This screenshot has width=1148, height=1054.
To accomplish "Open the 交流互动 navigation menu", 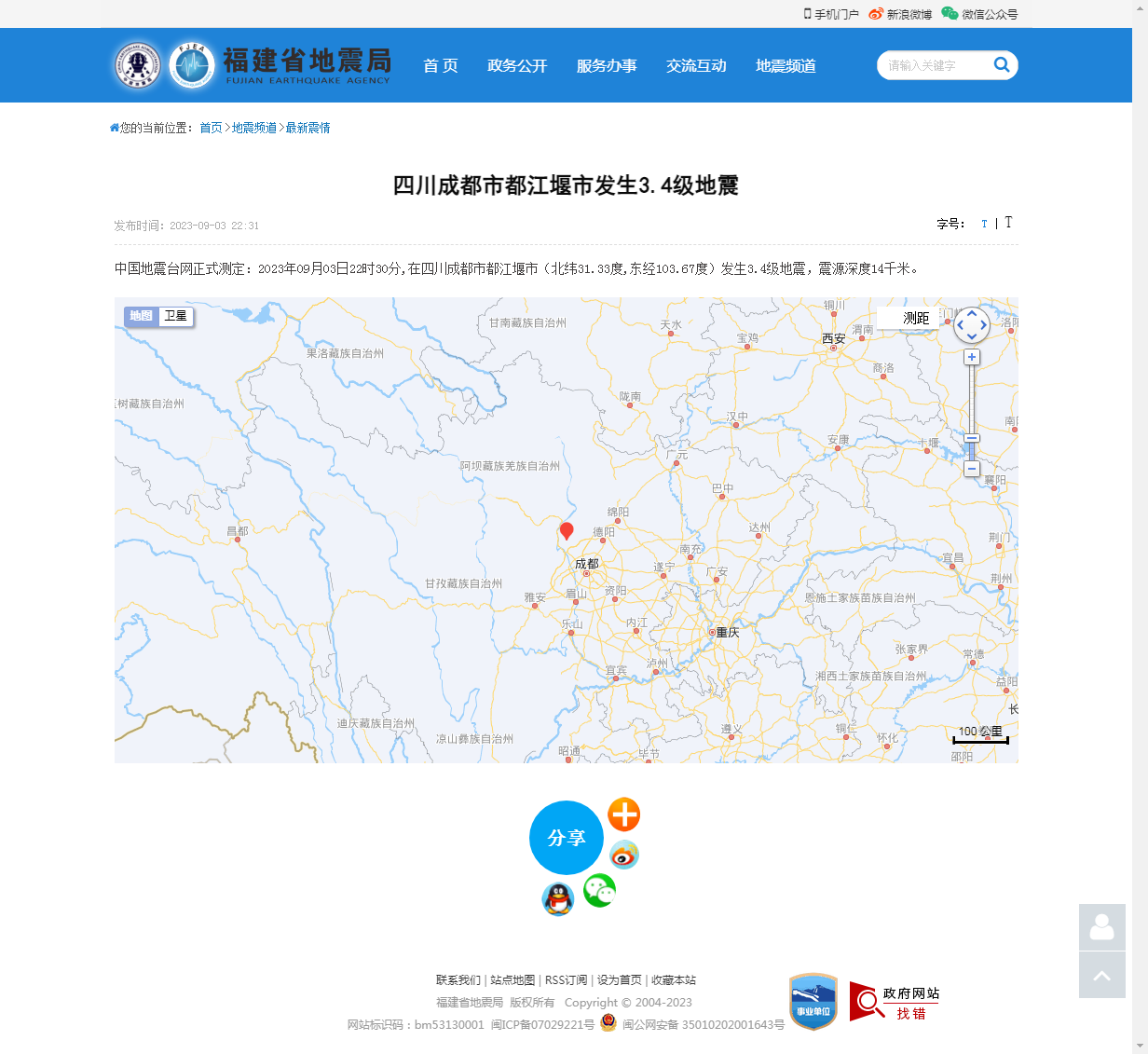I will click(x=696, y=65).
